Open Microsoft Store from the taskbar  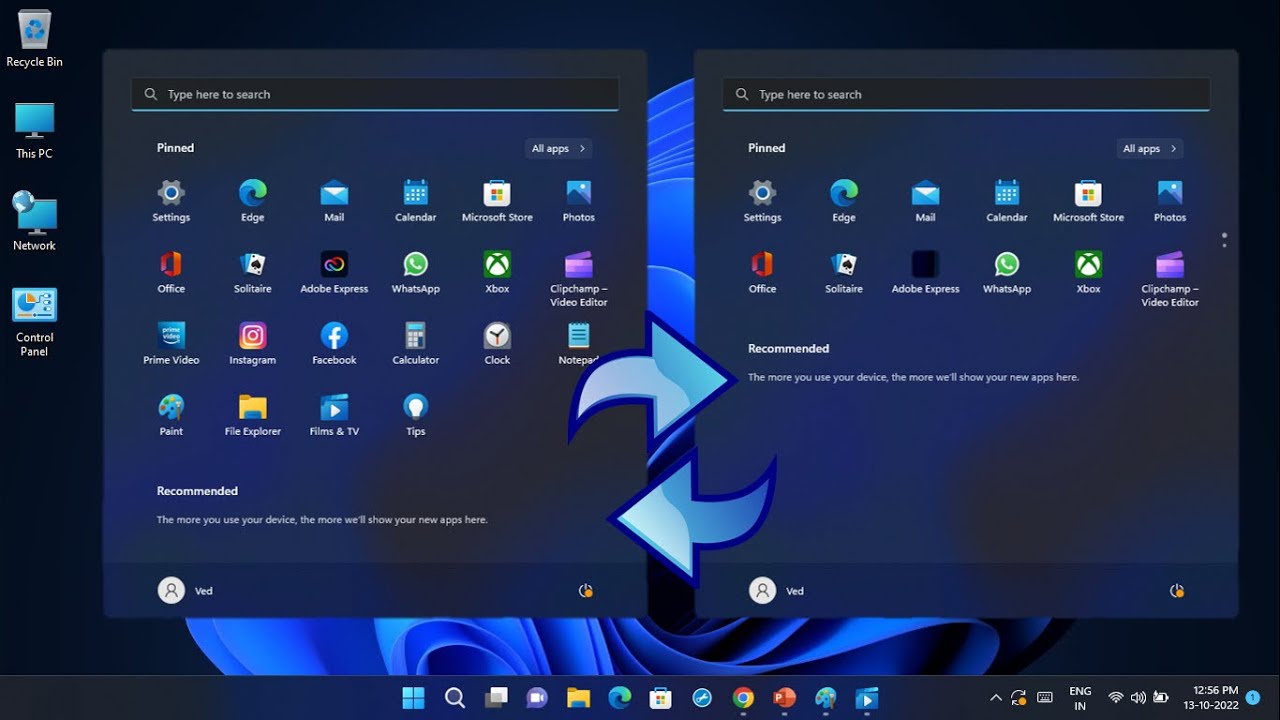(x=660, y=697)
